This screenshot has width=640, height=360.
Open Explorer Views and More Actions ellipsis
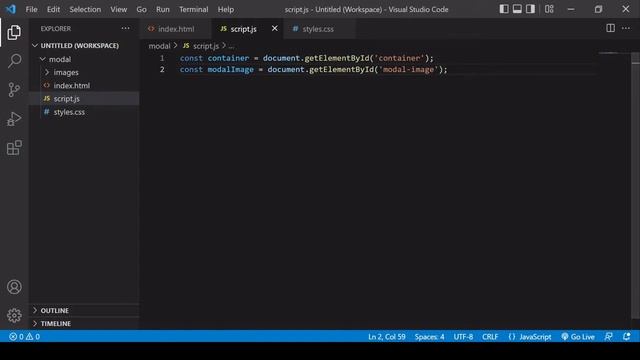[x=125, y=28]
